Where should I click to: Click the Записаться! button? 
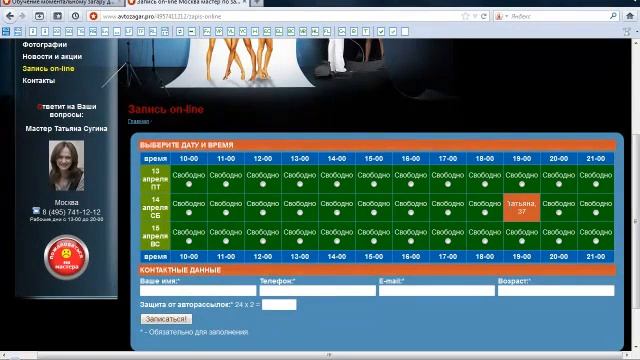[x=166, y=319]
